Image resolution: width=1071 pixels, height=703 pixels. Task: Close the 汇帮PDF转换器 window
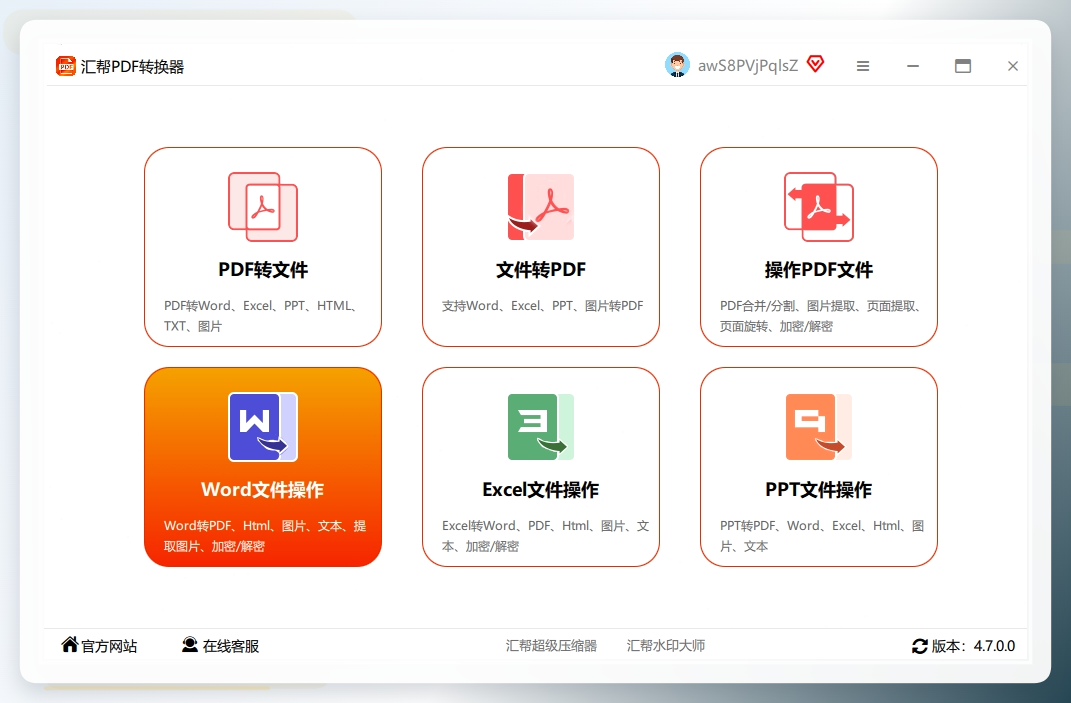(x=1013, y=66)
